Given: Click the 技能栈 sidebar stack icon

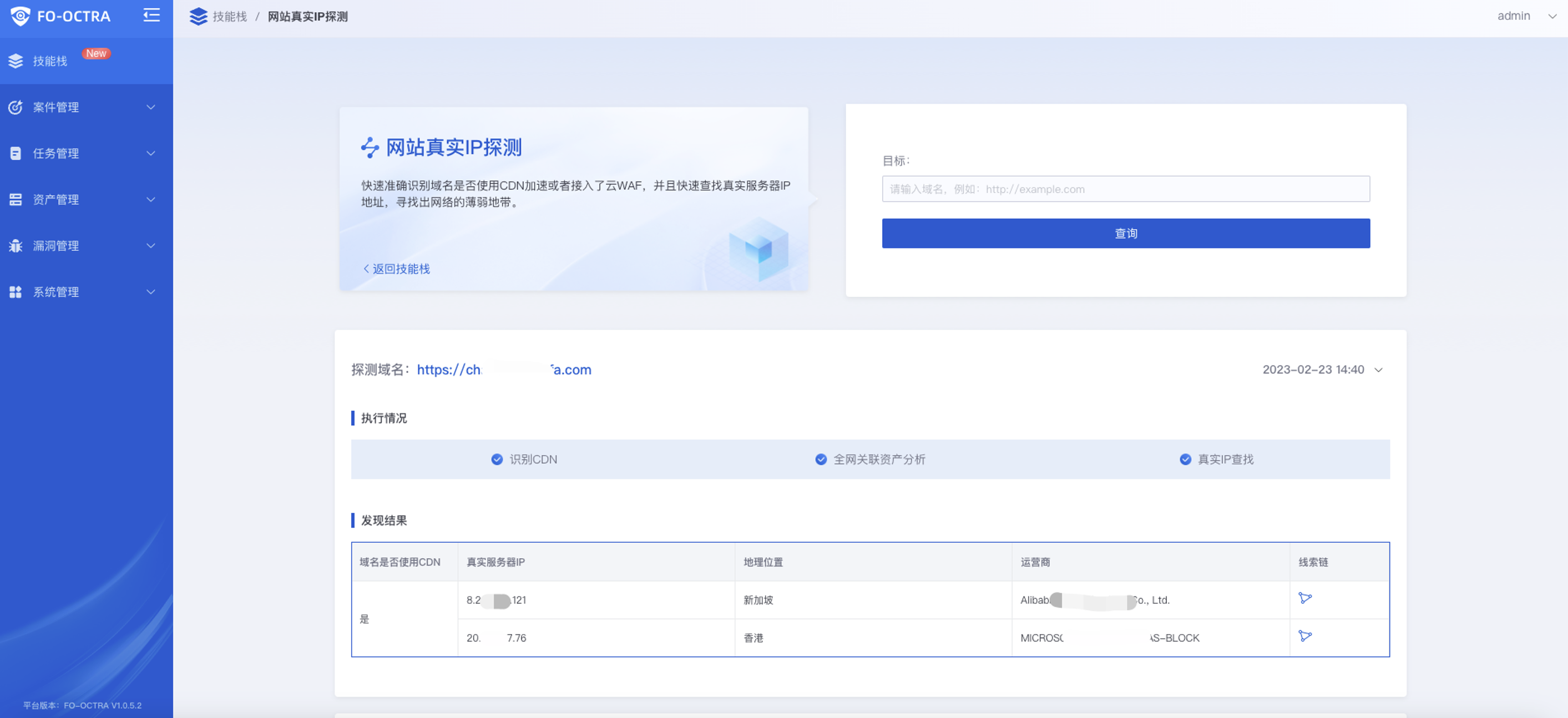Looking at the screenshot, I should point(16,61).
